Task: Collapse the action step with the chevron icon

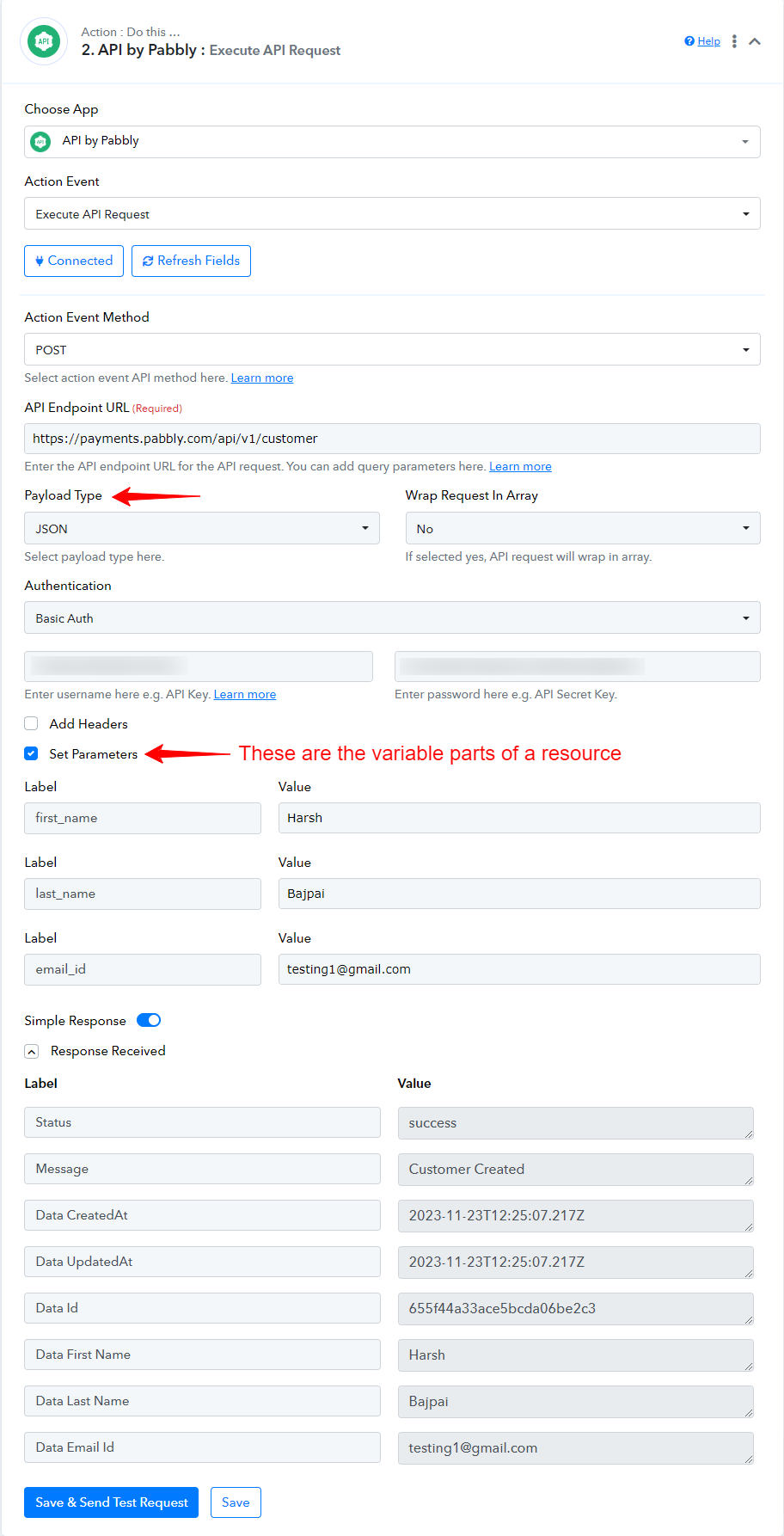Action: pyautogui.click(x=755, y=41)
